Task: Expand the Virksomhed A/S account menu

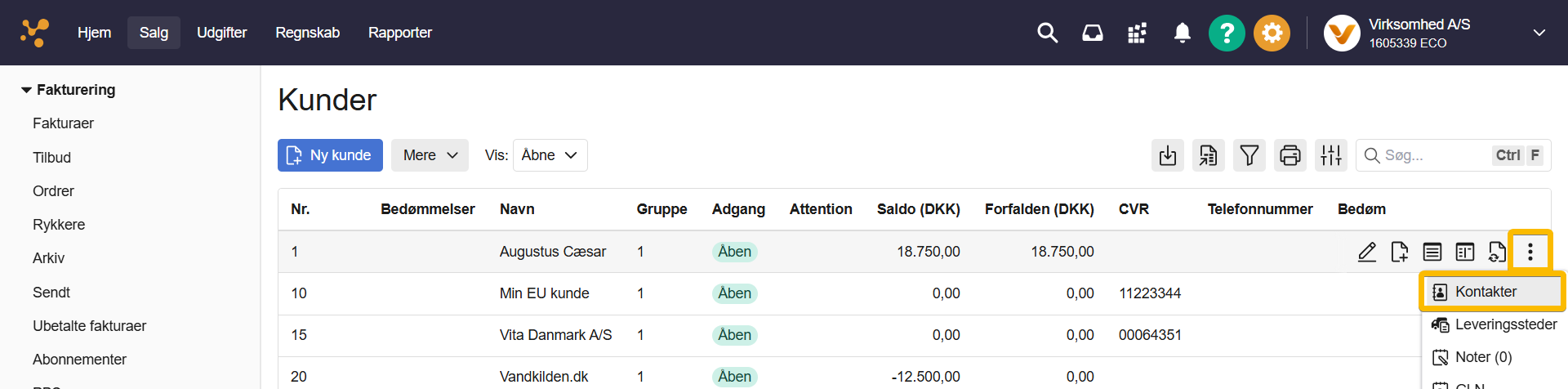Action: 1539,33
